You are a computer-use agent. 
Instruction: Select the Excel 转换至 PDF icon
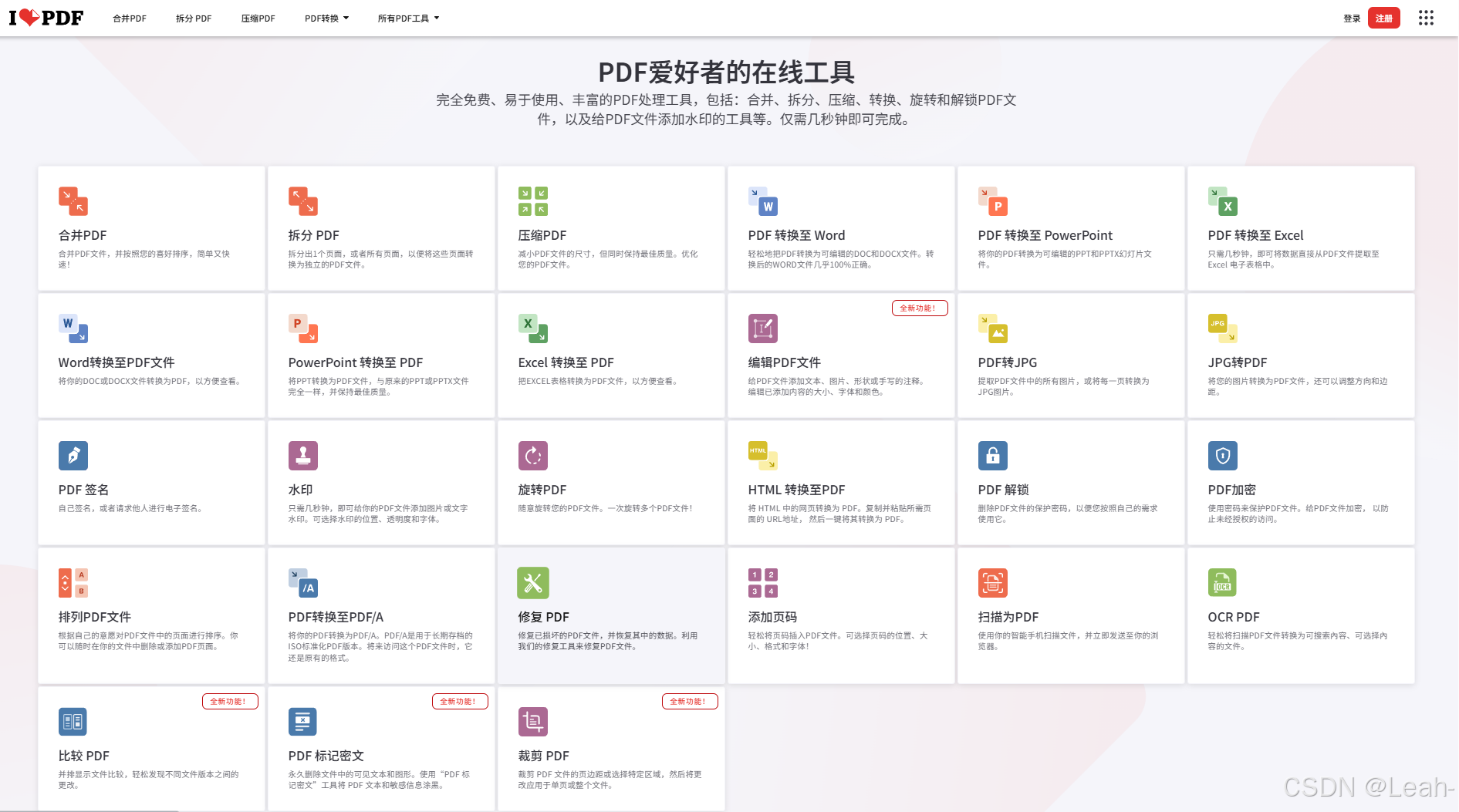point(533,329)
